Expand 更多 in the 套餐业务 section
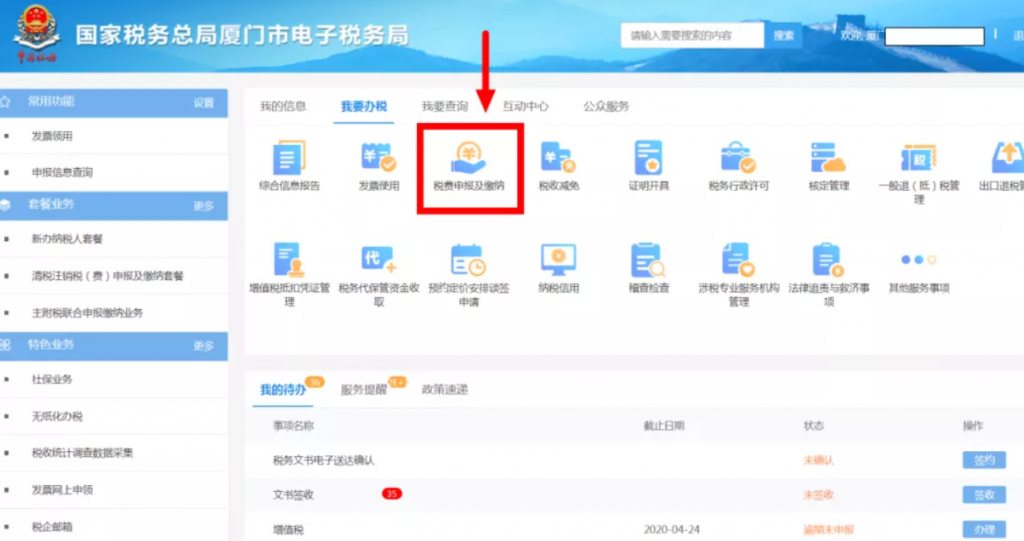 point(203,206)
